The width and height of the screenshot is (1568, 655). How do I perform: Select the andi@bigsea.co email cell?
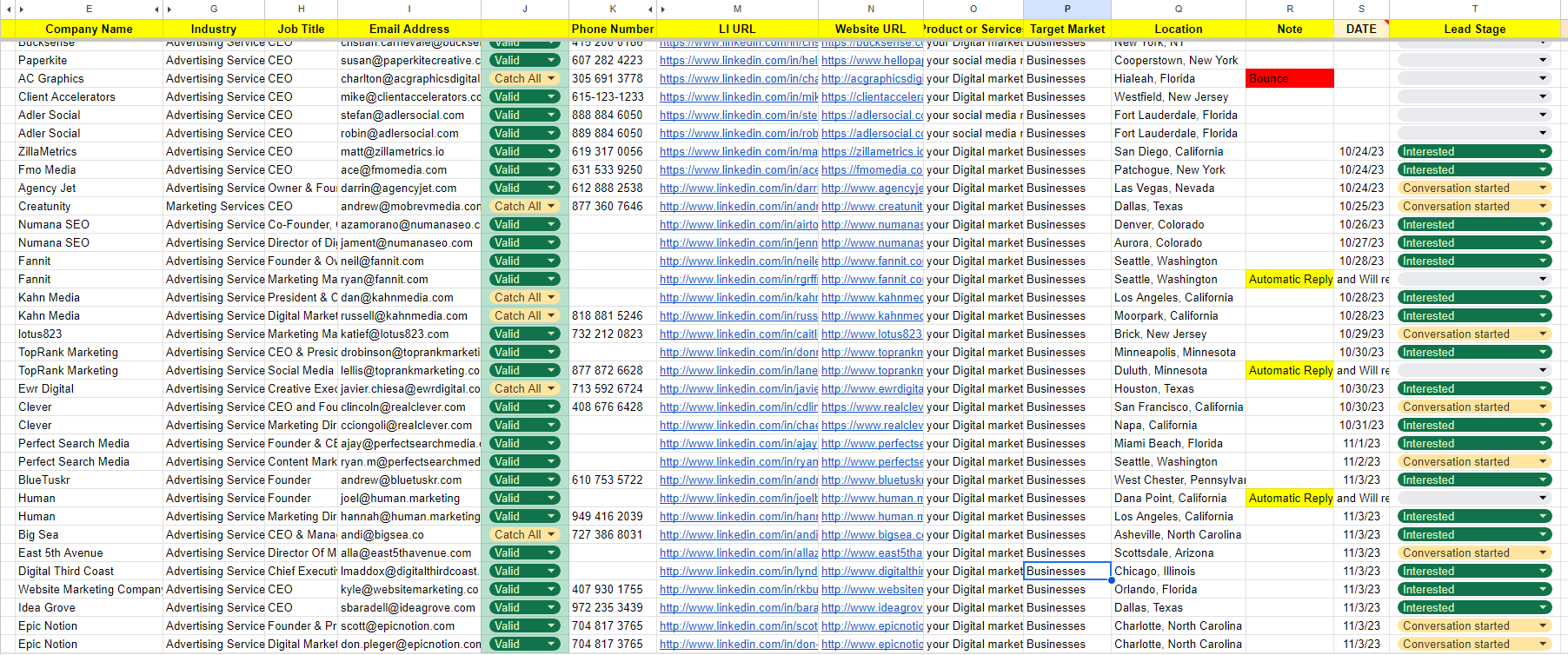(409, 534)
